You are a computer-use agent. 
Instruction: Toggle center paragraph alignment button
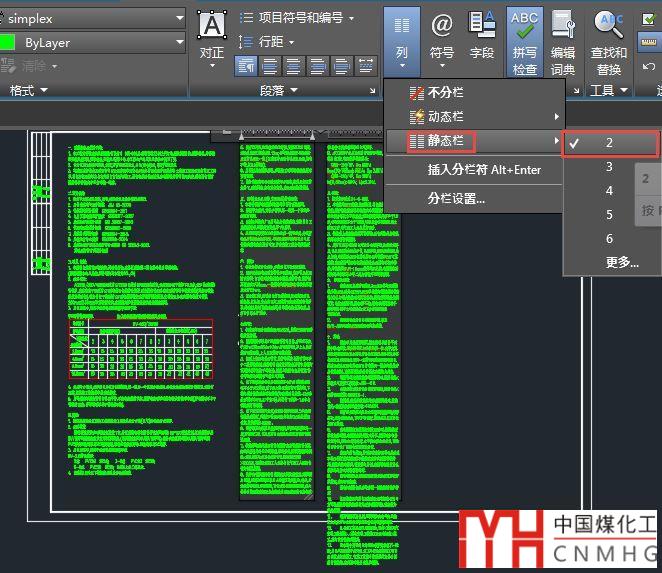pos(269,66)
